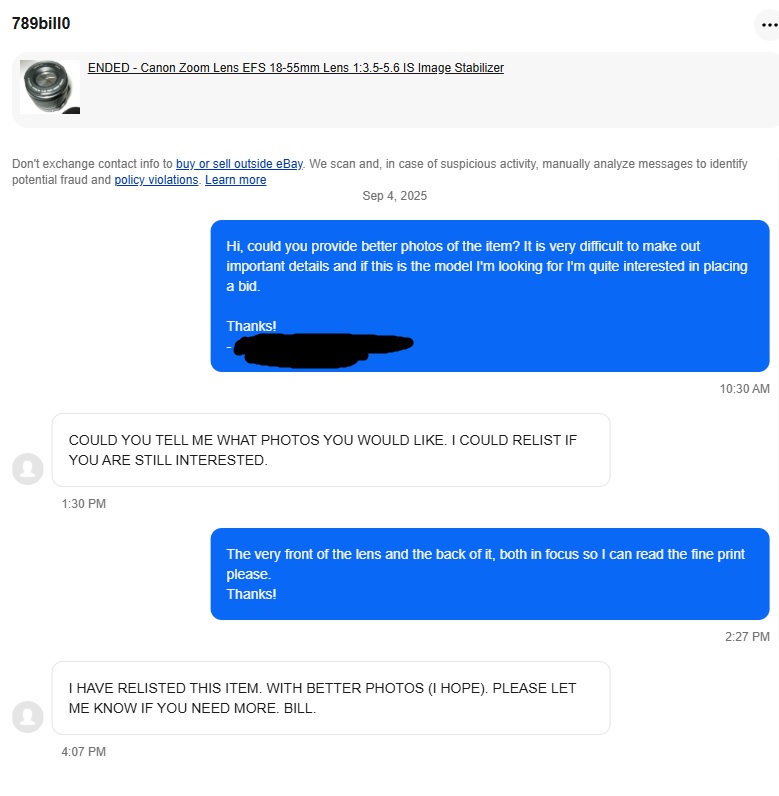Click the blue message about front of the lens
Viewport: 779px width, 796px height.
(x=490, y=574)
